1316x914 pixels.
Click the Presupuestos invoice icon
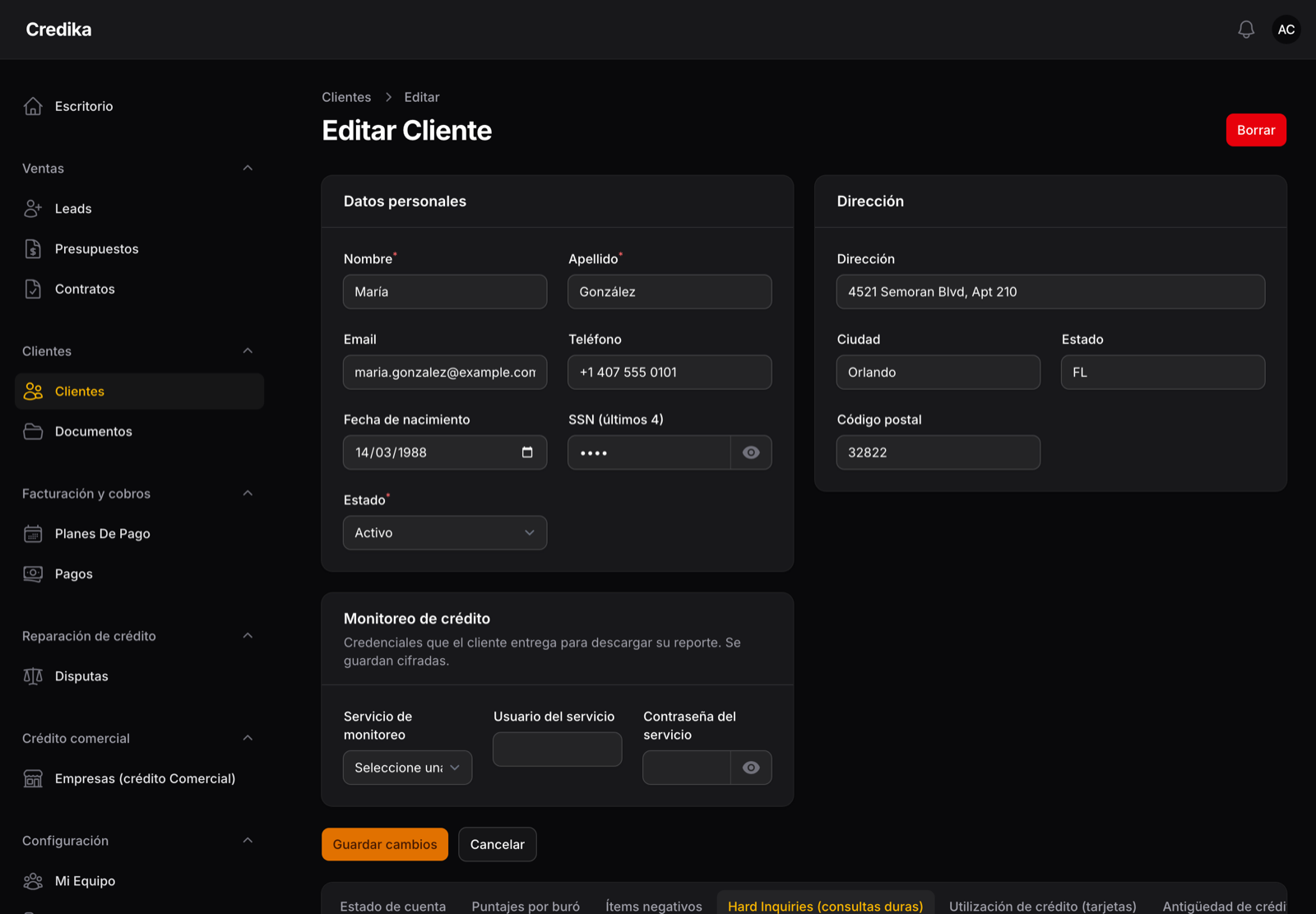tap(33, 249)
